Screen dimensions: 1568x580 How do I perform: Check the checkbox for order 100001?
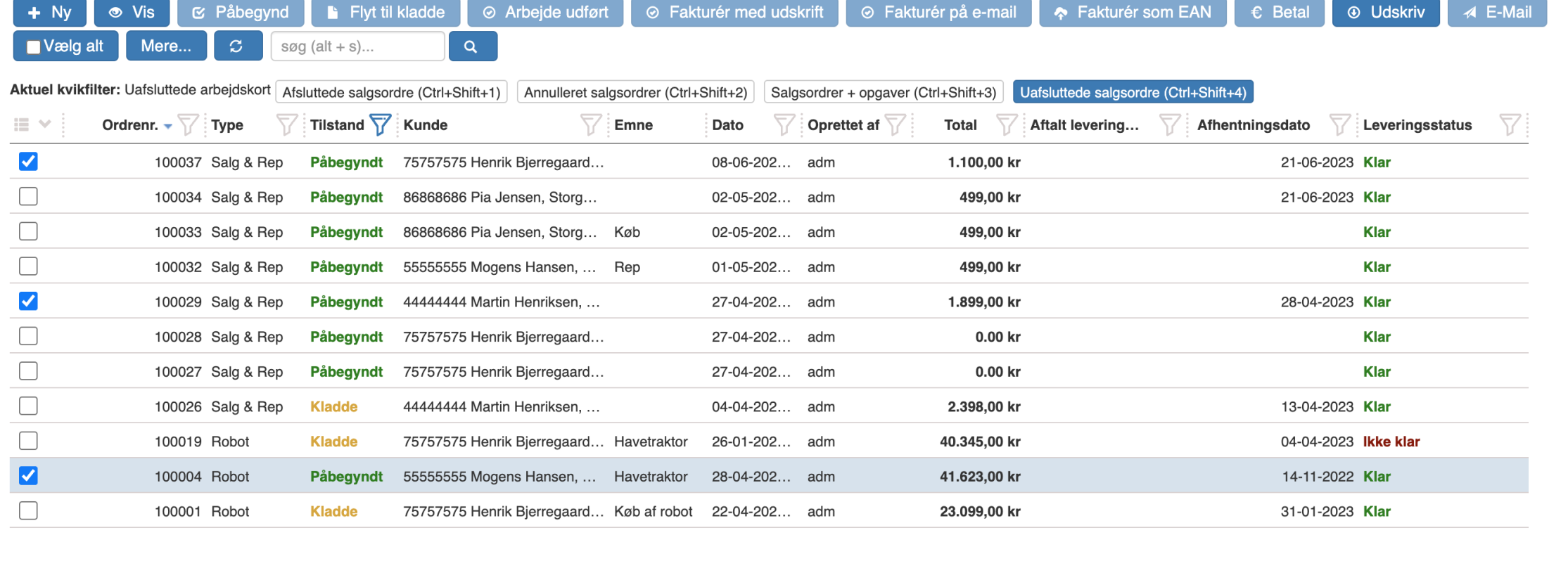click(28, 510)
